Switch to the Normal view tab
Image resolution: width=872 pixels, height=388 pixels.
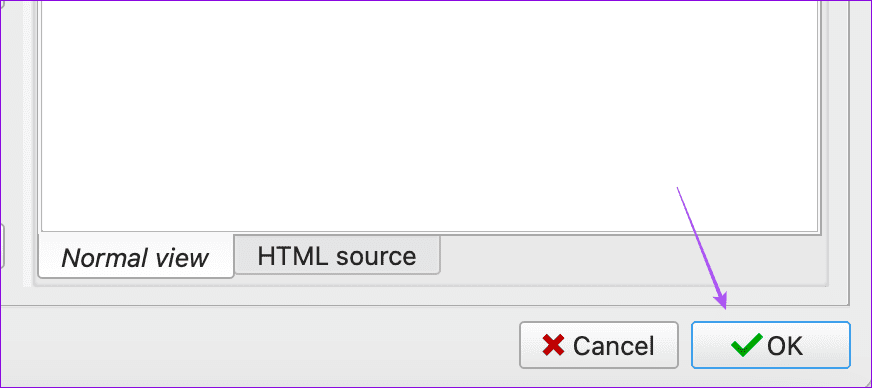point(136,256)
